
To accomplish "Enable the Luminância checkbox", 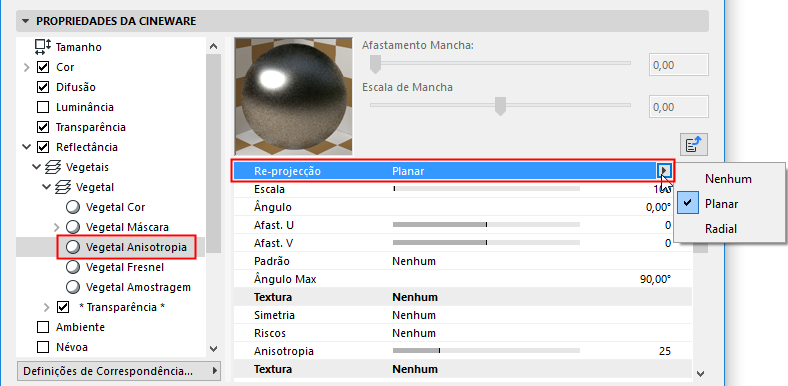I will coord(43,107).
